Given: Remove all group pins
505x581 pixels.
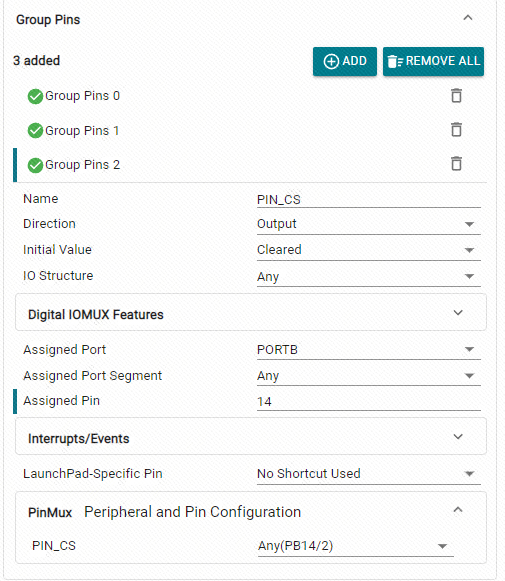Looking at the screenshot, I should coord(433,61).
